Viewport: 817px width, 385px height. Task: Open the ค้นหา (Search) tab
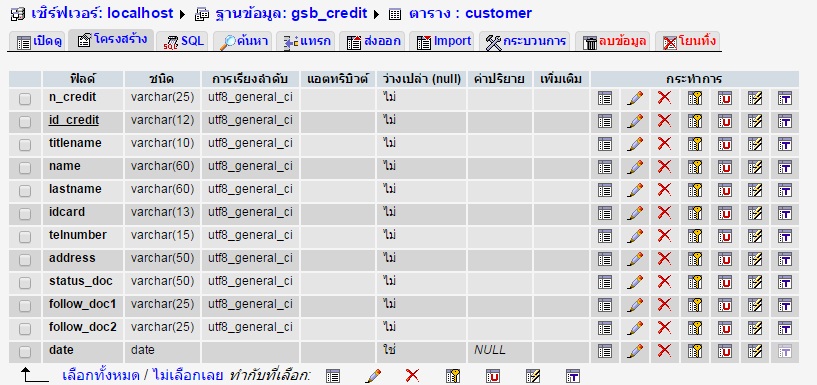click(243, 41)
